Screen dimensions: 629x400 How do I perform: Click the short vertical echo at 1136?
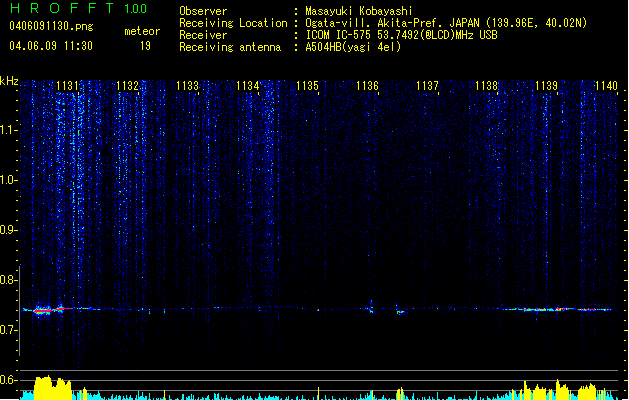coord(371,307)
